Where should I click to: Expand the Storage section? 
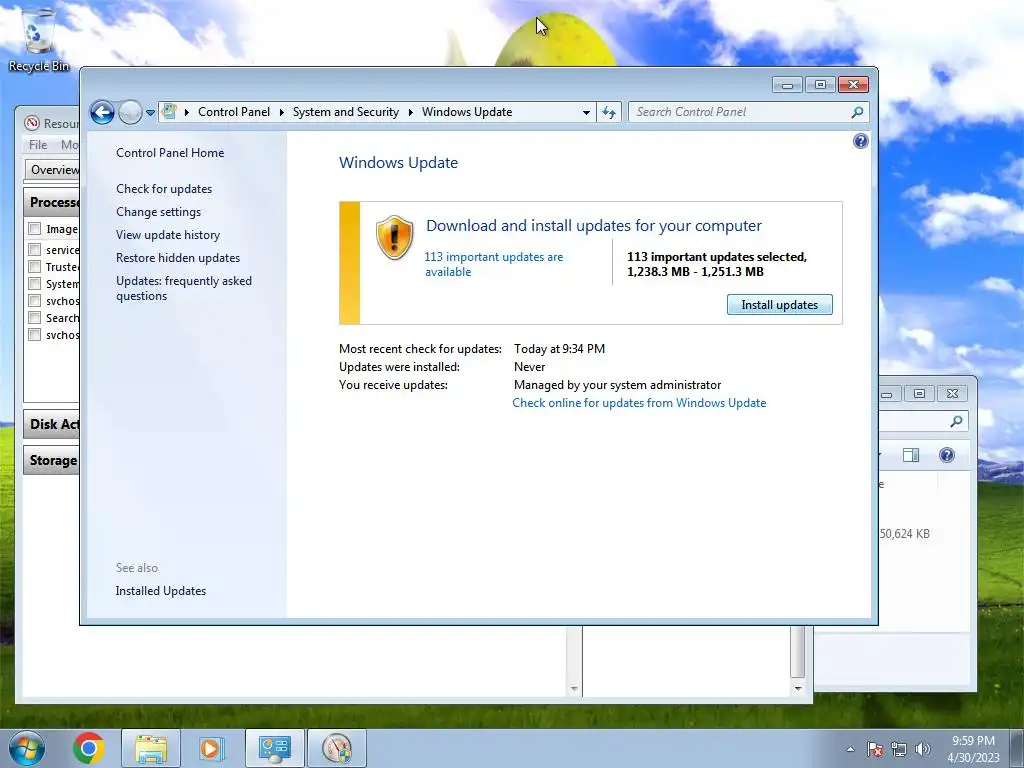coord(52,460)
